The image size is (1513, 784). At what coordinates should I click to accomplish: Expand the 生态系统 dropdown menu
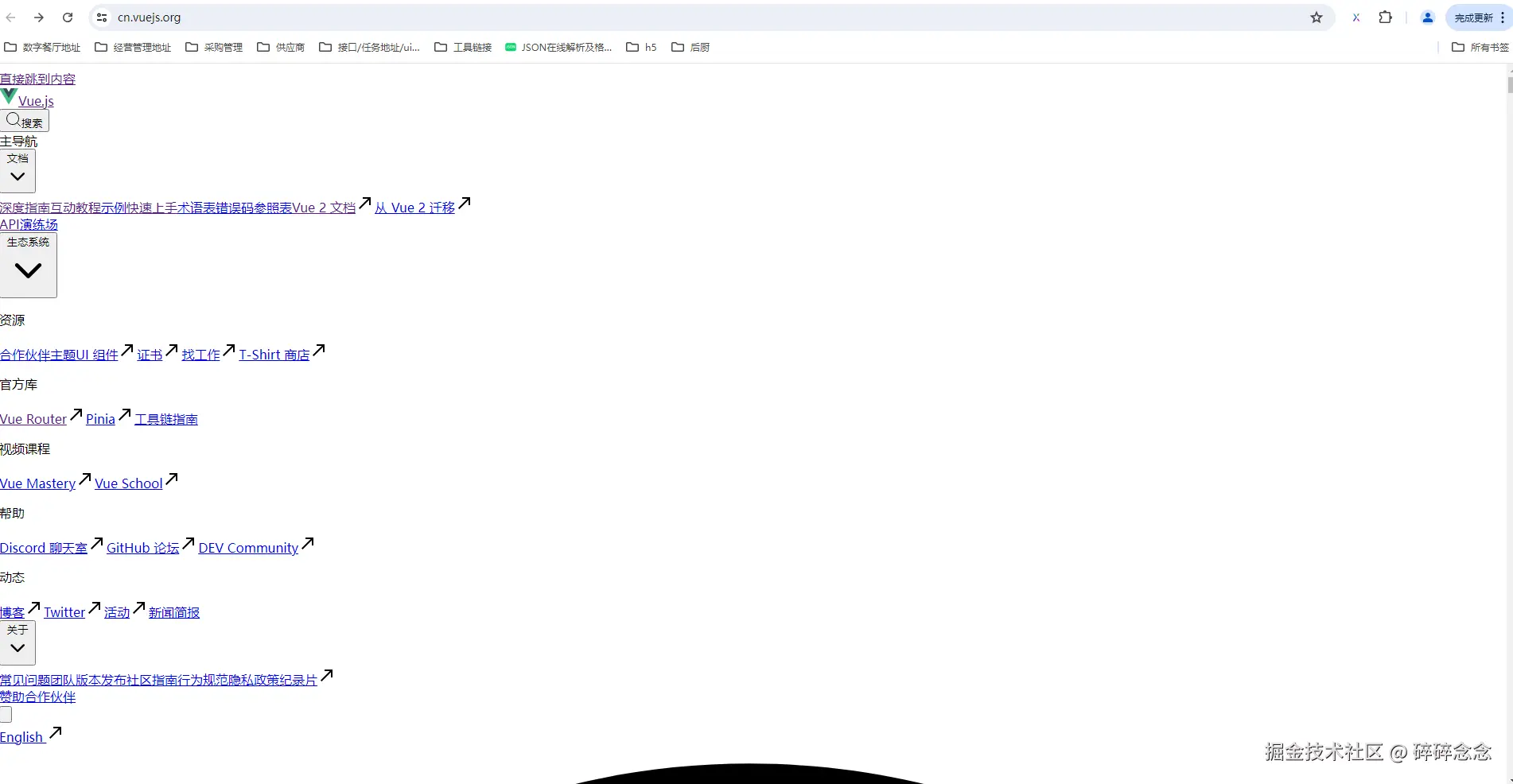click(x=28, y=265)
